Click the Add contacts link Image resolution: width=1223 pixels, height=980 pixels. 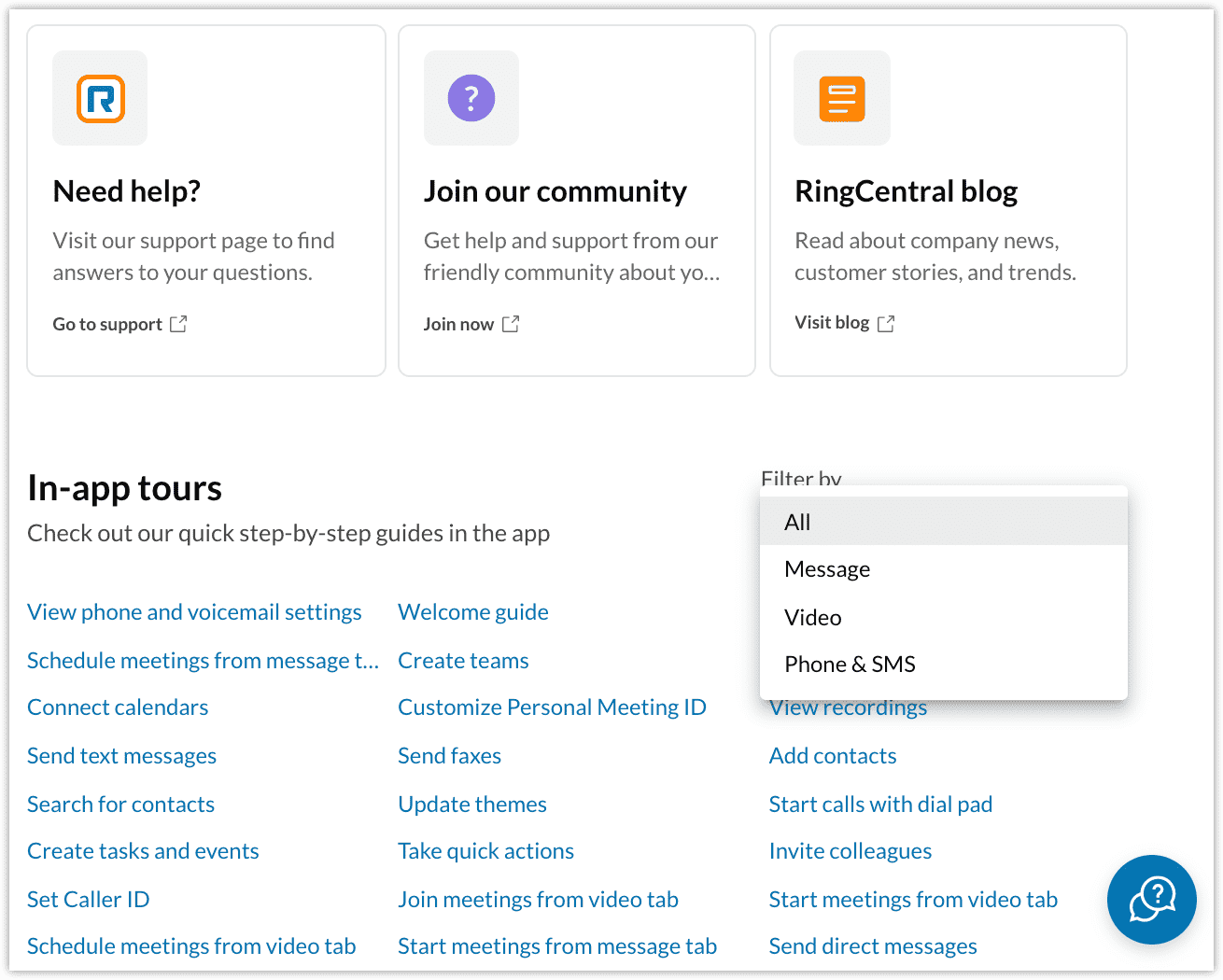832,755
